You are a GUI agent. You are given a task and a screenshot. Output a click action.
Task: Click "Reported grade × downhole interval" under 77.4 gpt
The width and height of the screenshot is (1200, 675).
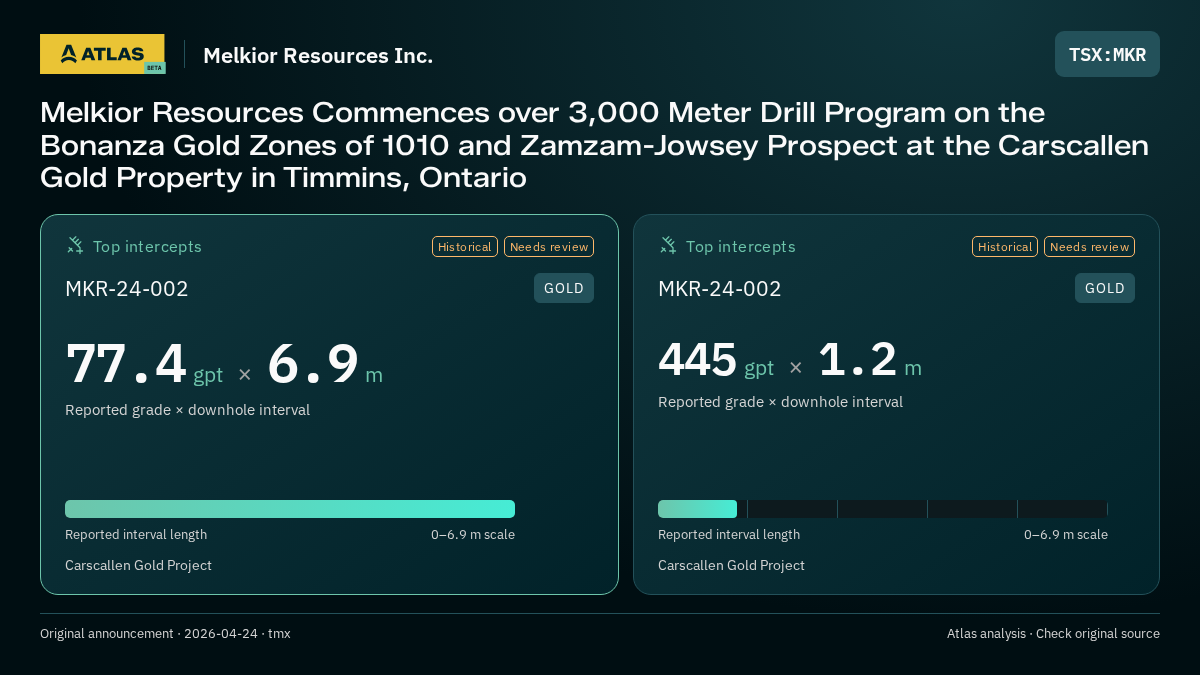tap(188, 410)
